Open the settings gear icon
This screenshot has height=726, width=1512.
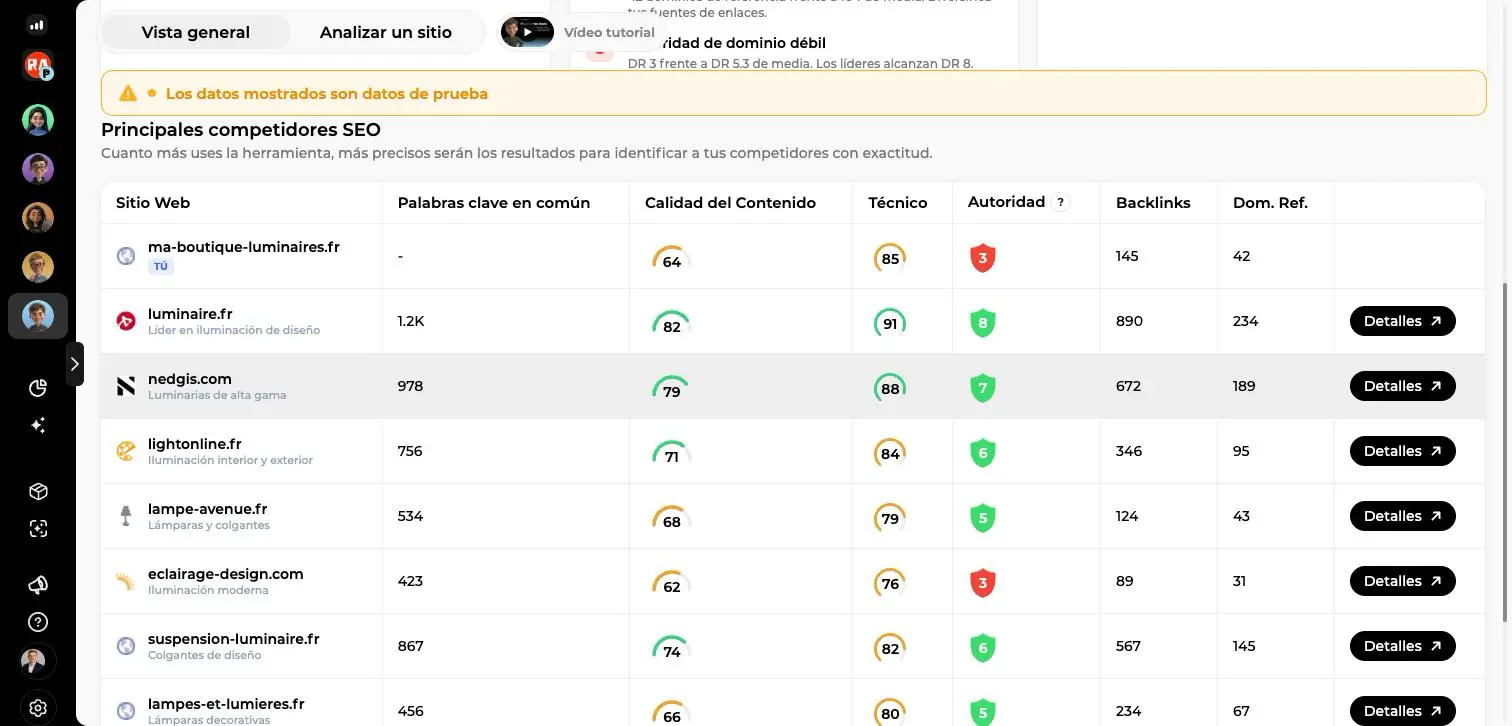point(38,708)
